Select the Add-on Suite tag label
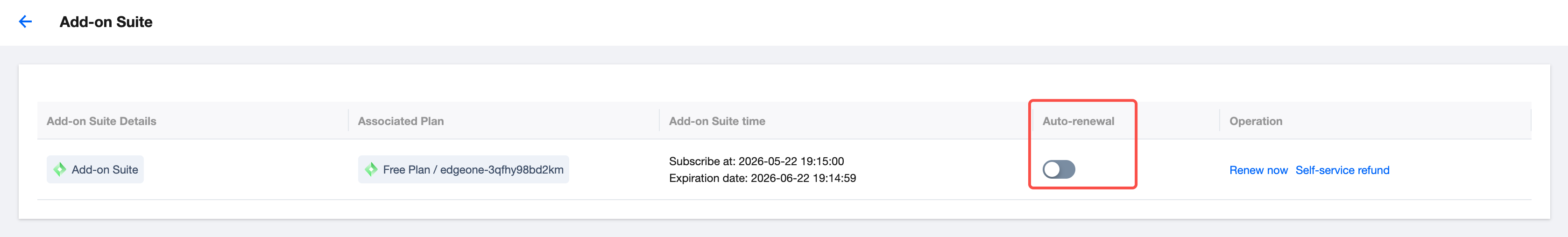 point(105,169)
